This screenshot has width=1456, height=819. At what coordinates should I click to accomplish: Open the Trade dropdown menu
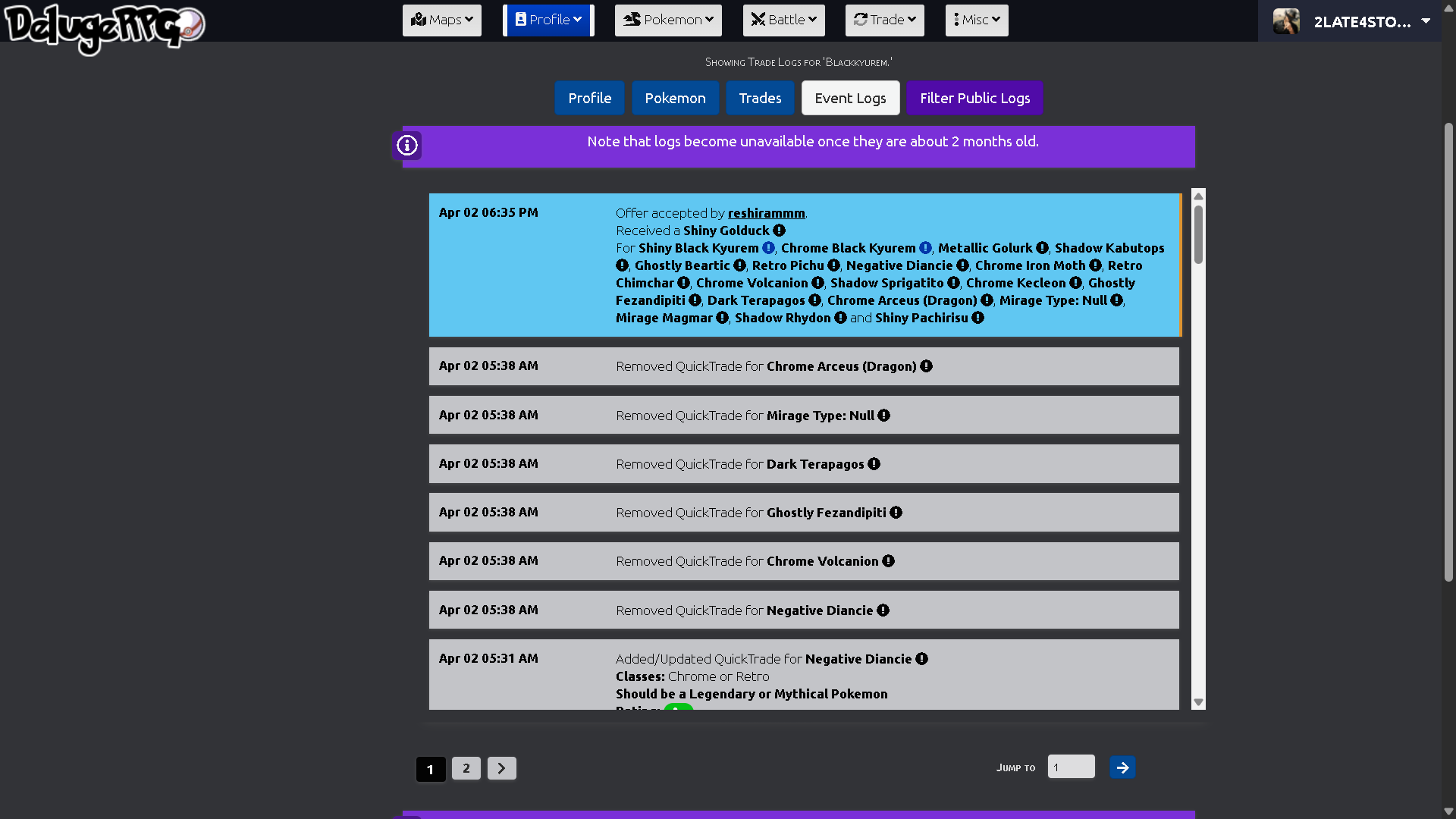(x=885, y=20)
